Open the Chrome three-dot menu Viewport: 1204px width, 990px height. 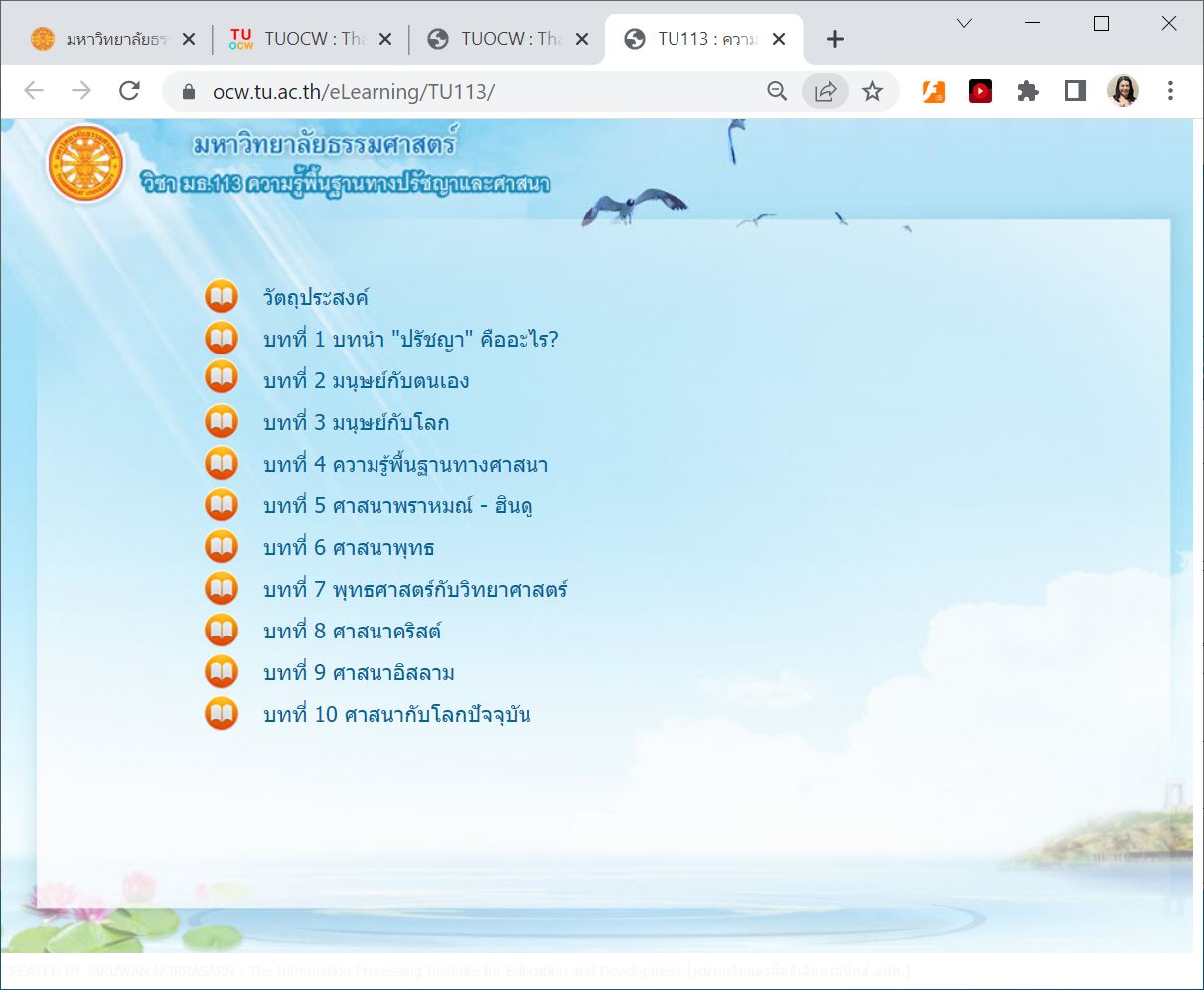(1170, 91)
